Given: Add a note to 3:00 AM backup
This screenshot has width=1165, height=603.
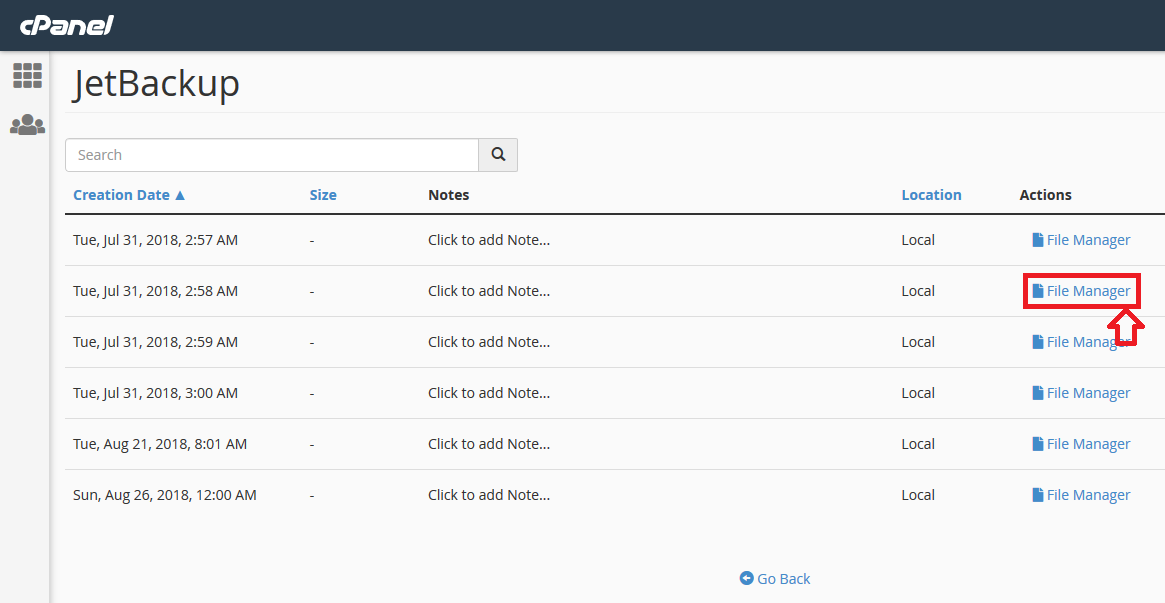Looking at the screenshot, I should pos(489,393).
